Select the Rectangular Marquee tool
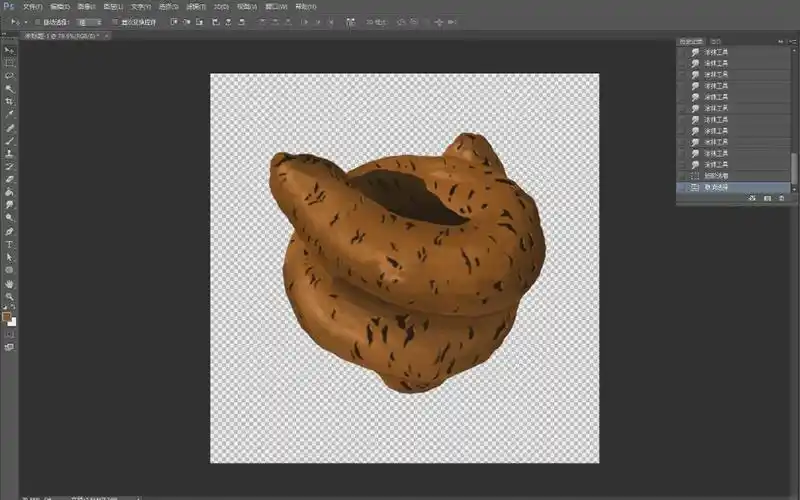This screenshot has width=800, height=500. 10,62
